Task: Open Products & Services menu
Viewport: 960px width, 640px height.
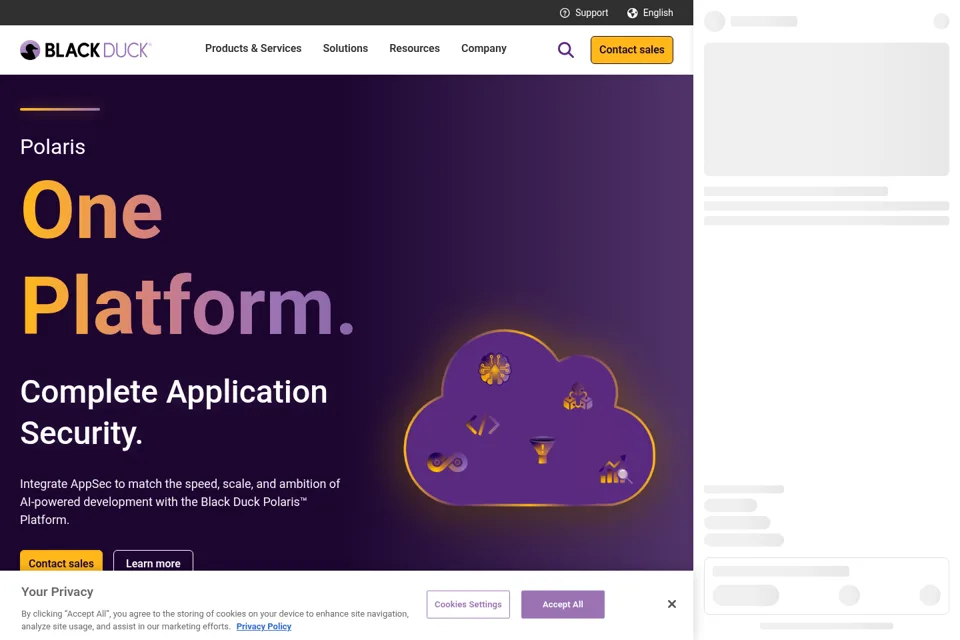Action: click(x=253, y=48)
